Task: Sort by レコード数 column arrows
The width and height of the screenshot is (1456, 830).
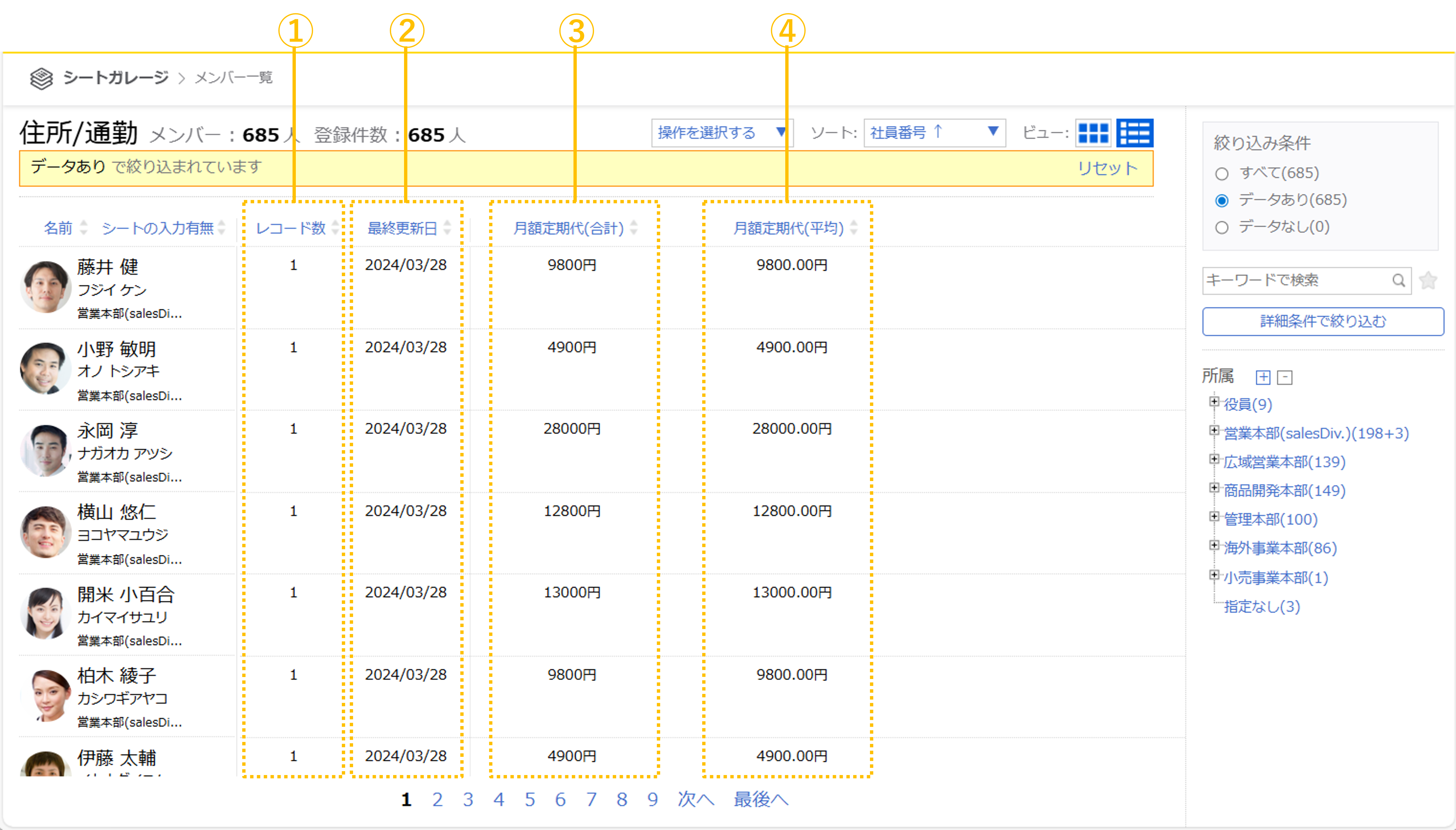Action: (x=335, y=228)
